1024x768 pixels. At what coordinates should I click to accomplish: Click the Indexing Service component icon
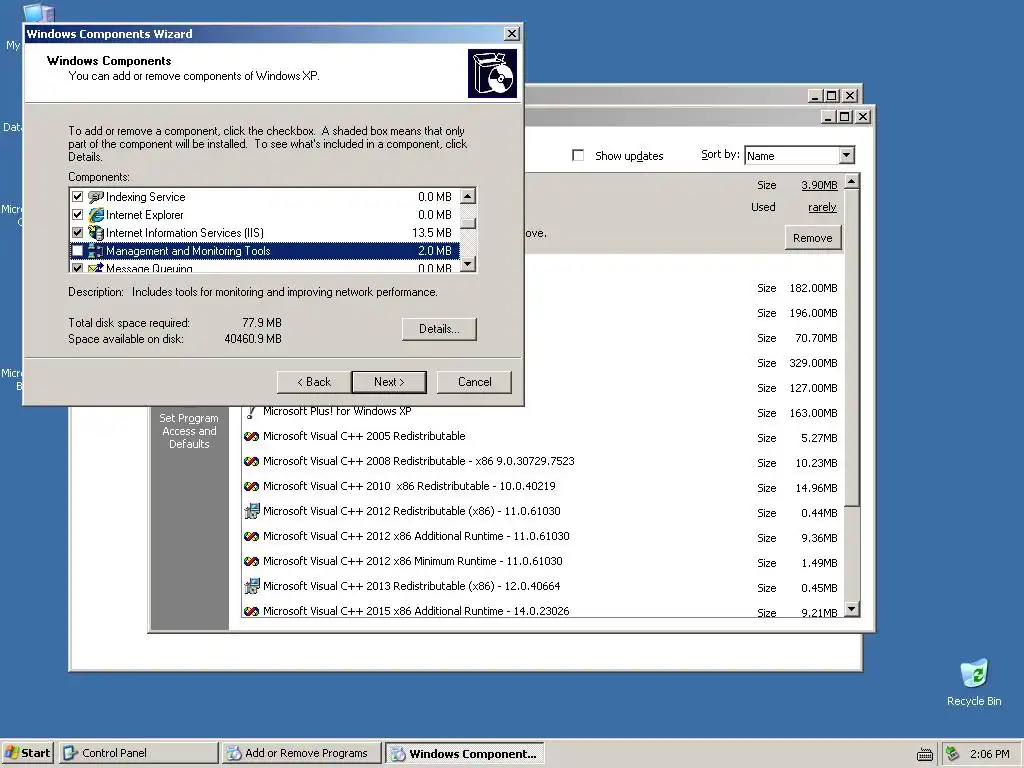coord(96,197)
